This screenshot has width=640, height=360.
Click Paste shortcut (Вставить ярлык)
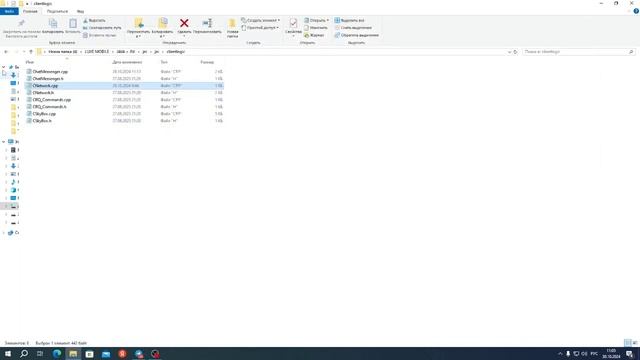pos(100,36)
